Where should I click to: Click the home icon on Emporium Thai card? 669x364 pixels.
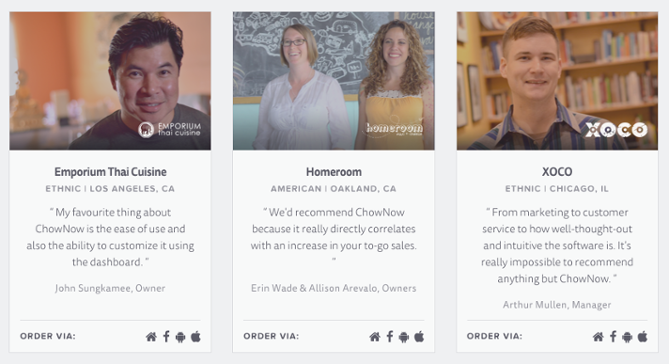(151, 337)
